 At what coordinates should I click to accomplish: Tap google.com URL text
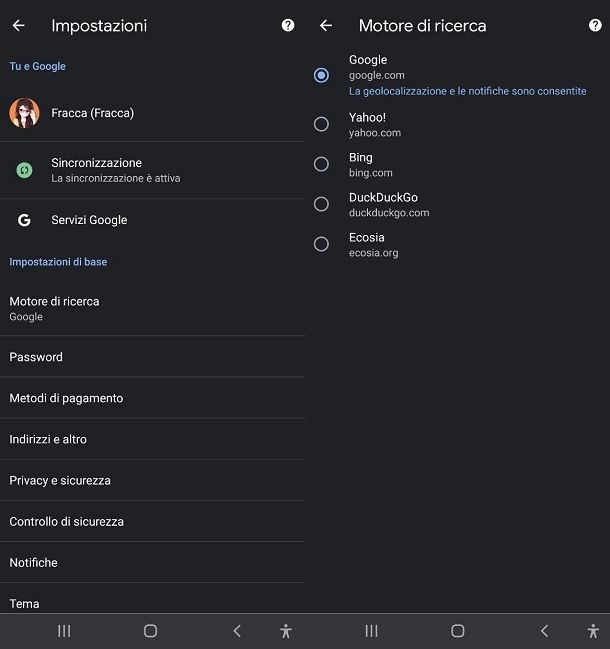[377, 75]
